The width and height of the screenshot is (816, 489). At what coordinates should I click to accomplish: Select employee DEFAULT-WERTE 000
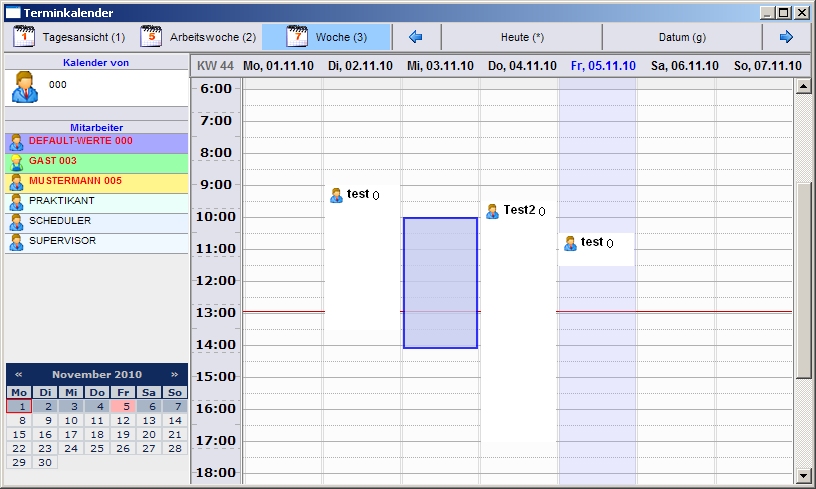[80, 142]
